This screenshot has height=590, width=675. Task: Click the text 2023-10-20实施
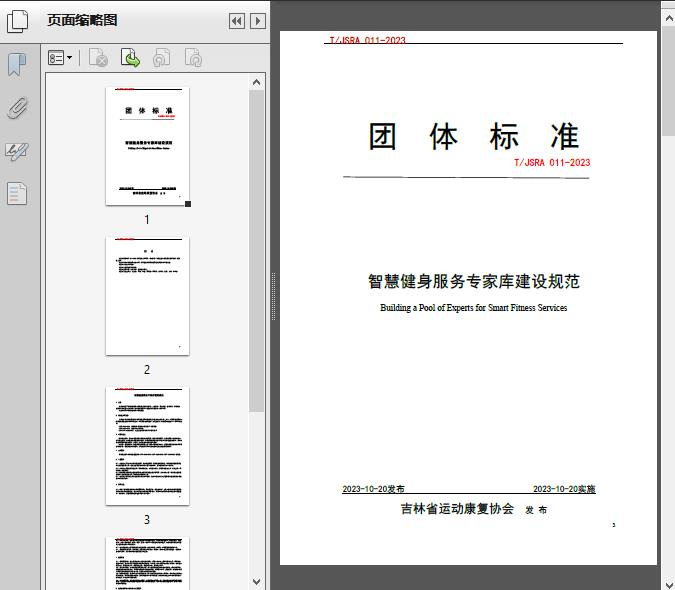[564, 489]
